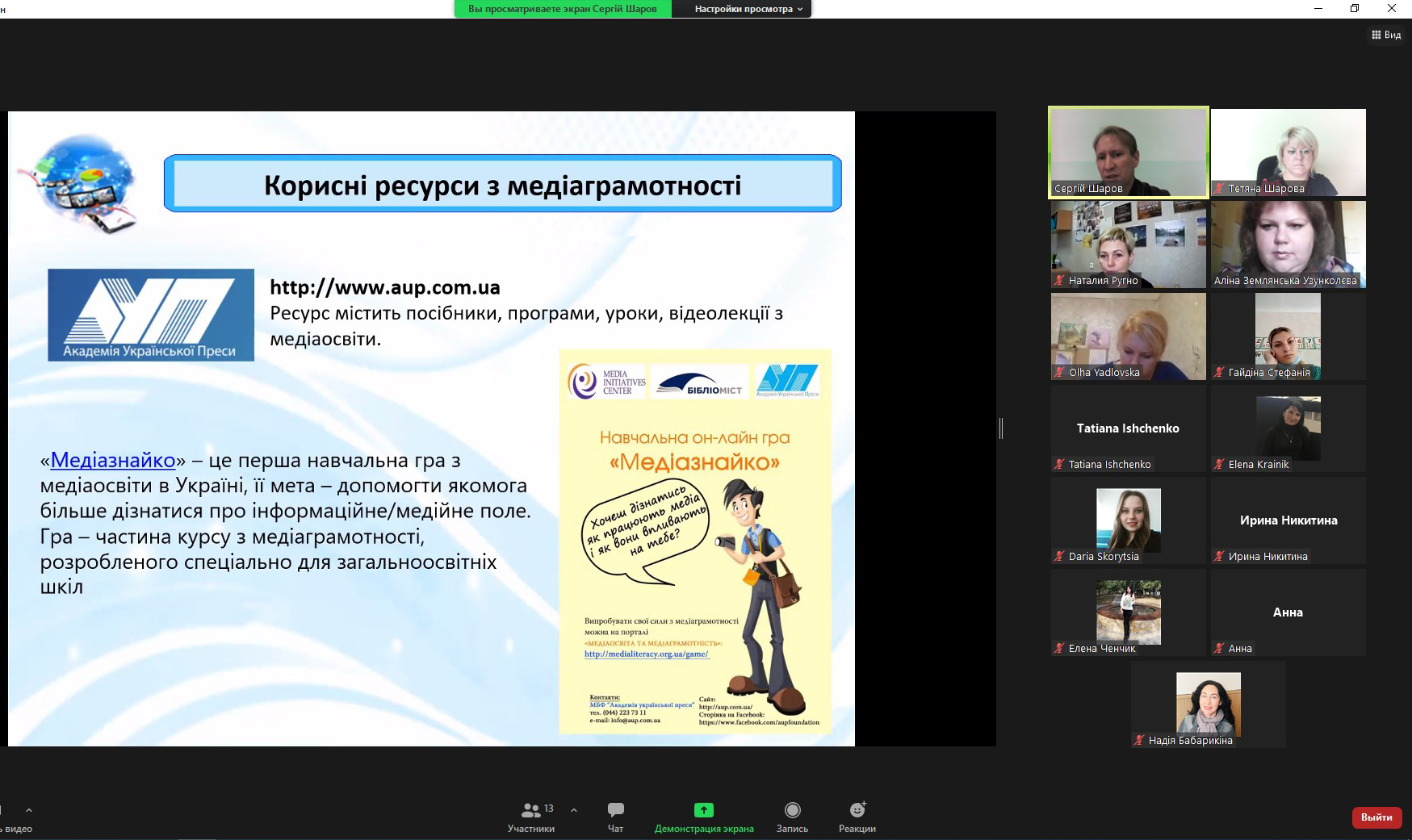Open the Chat panel
Screen dimensions: 1412x840
pos(615,810)
